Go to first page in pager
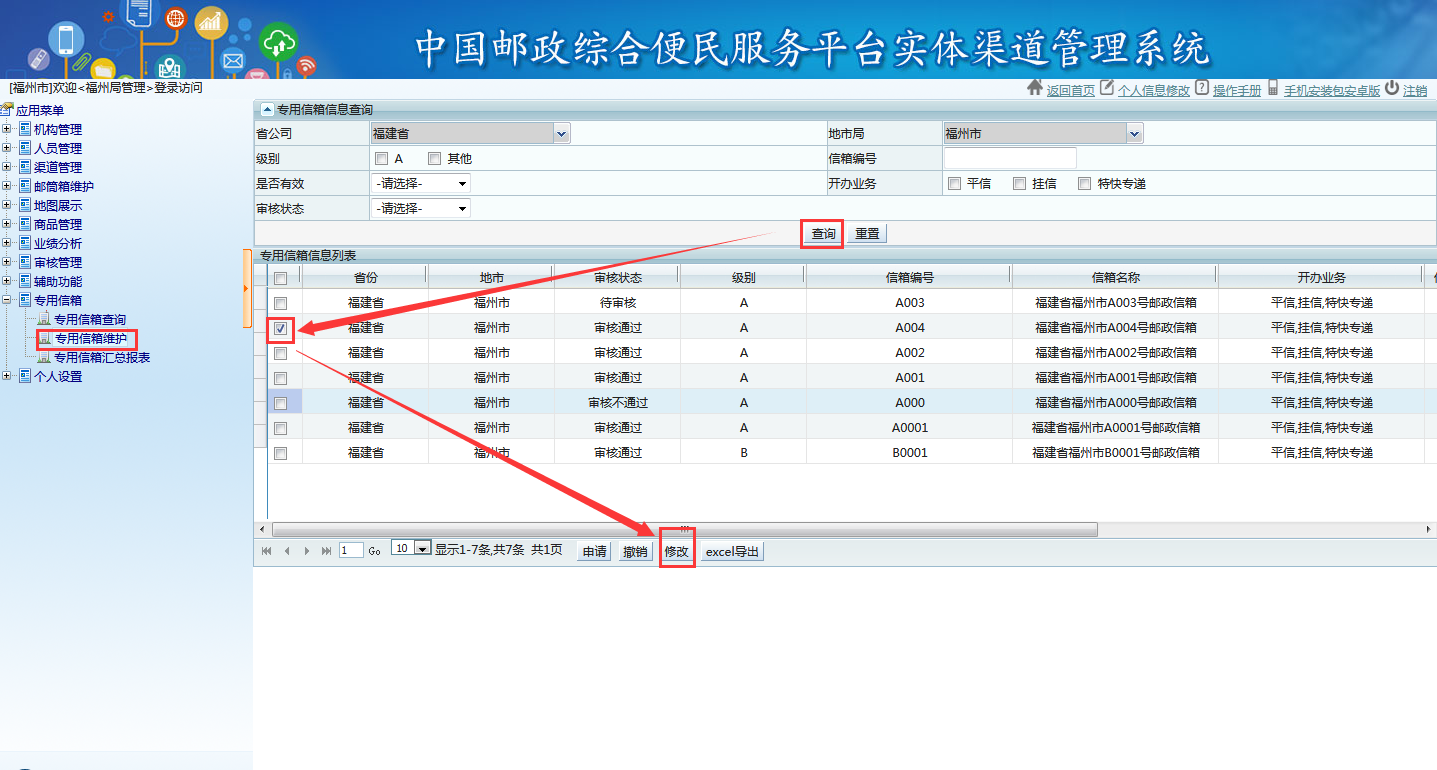 click(266, 551)
